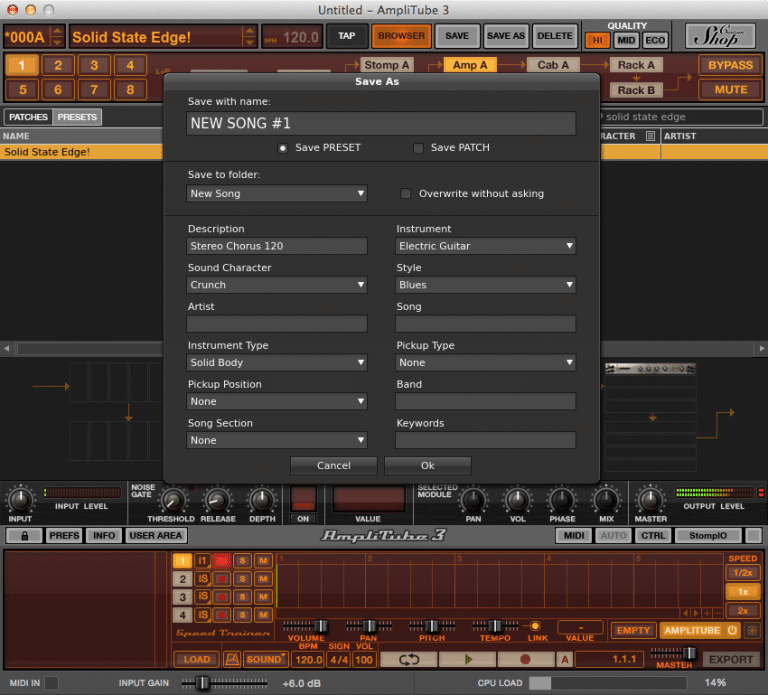Toggle the BYPASS button
Screen dimensions: 768x695
pos(730,66)
